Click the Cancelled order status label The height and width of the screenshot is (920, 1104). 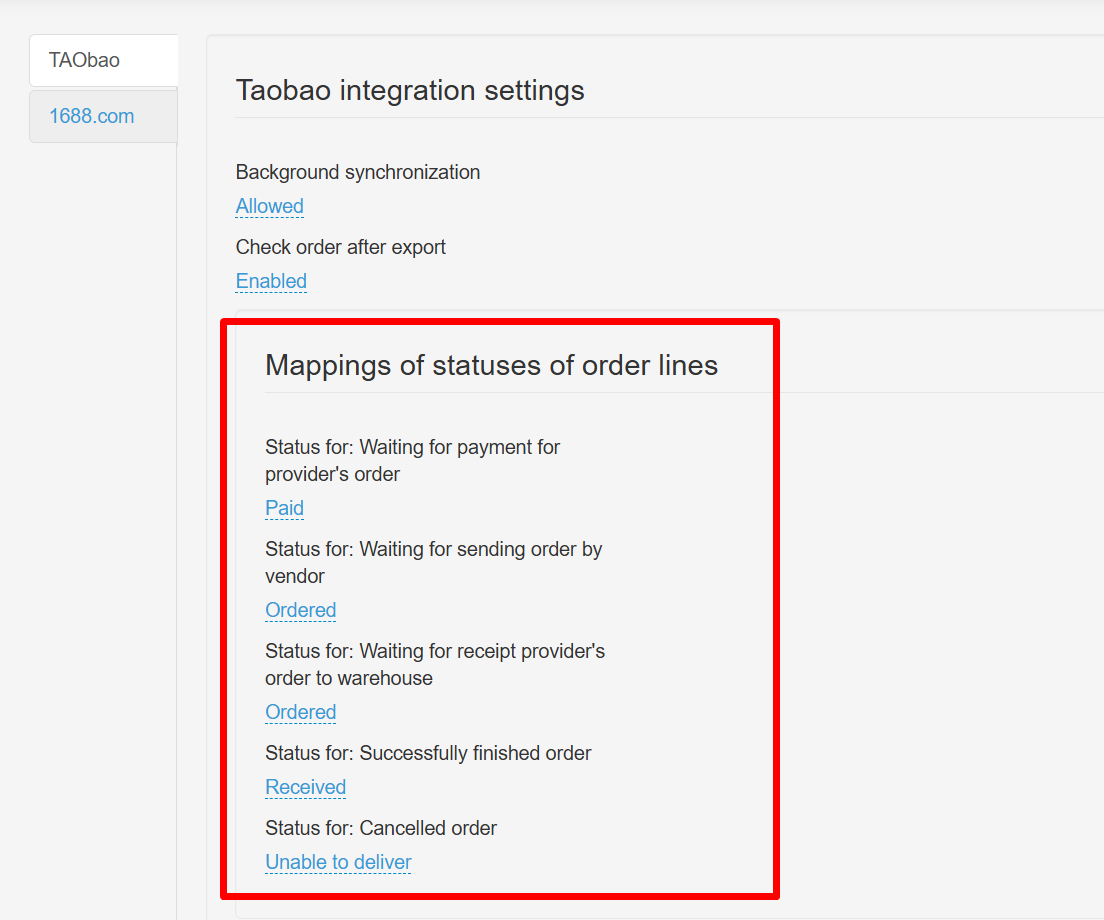click(x=380, y=828)
